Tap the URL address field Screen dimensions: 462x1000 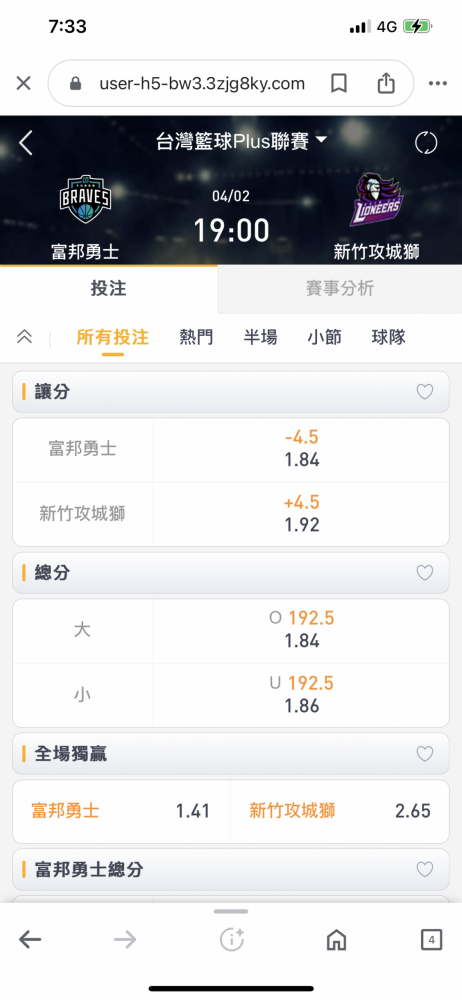(202, 84)
